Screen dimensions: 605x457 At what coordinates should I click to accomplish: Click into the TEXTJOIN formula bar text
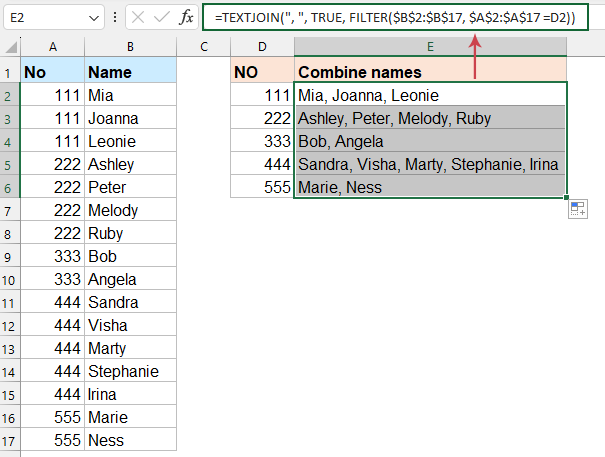point(390,17)
